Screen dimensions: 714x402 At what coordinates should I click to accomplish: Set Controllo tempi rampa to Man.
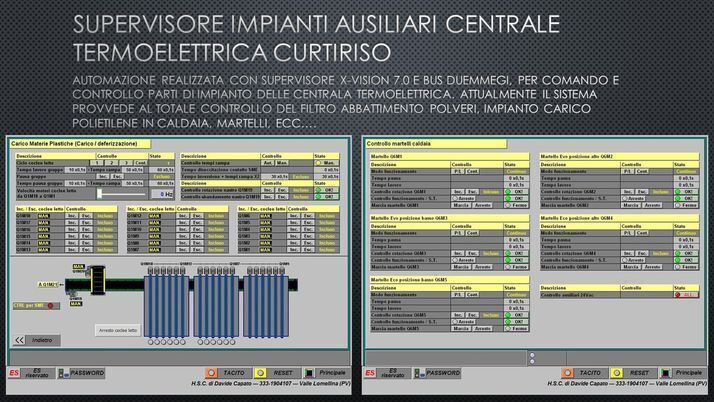coord(282,163)
